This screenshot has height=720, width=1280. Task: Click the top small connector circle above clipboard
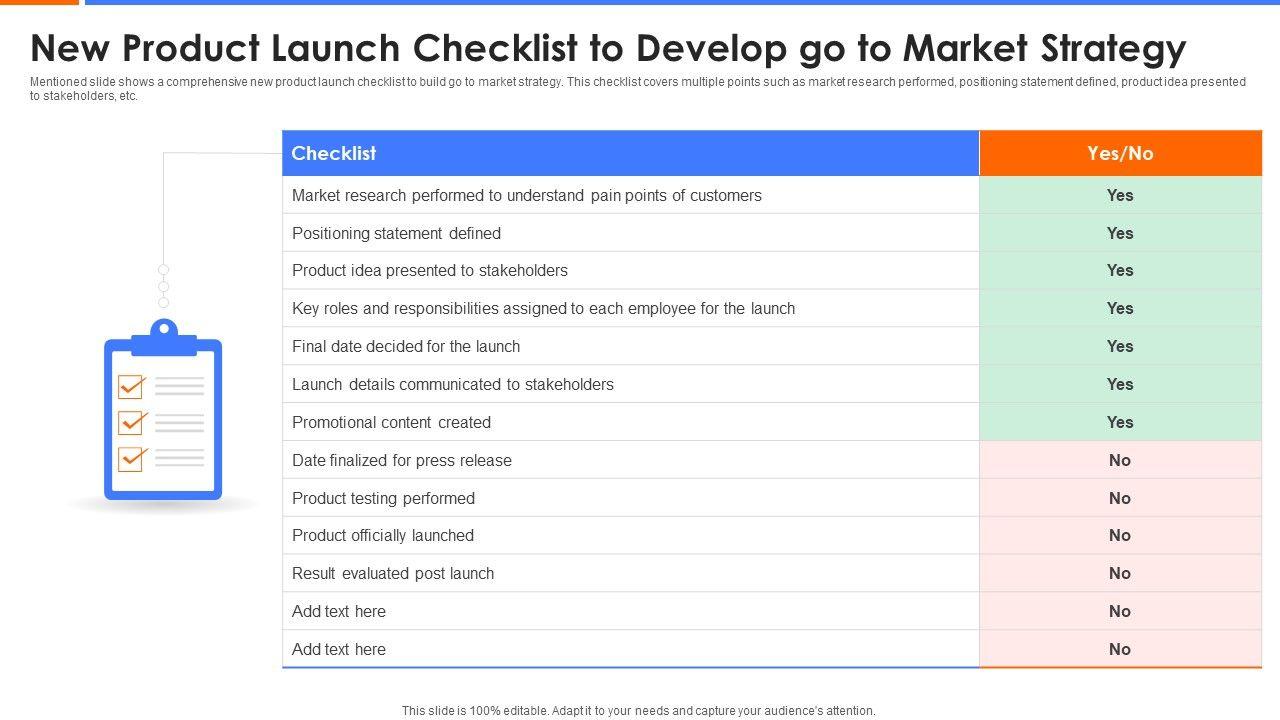click(164, 270)
